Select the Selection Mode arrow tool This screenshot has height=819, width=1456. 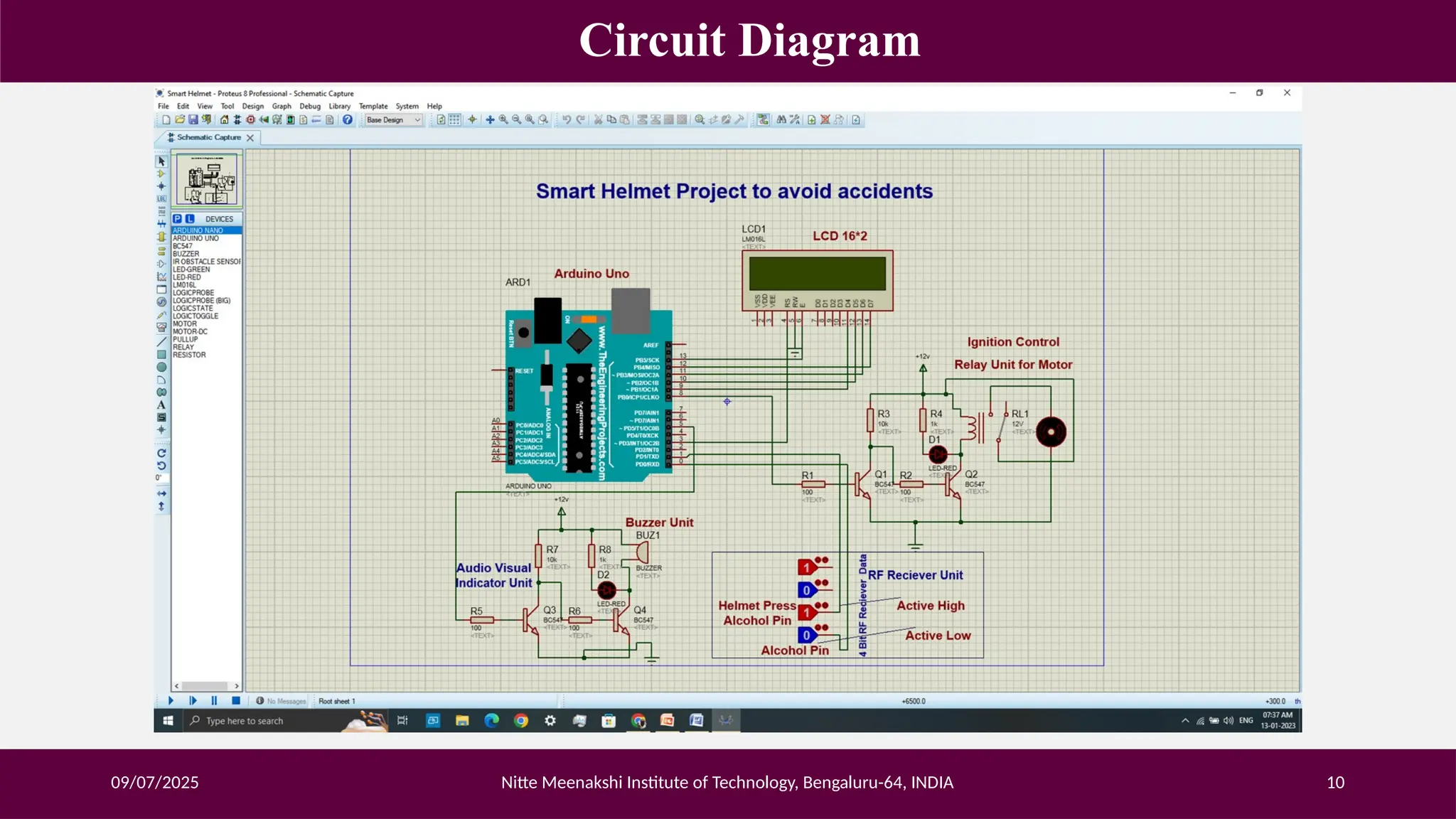tap(161, 161)
